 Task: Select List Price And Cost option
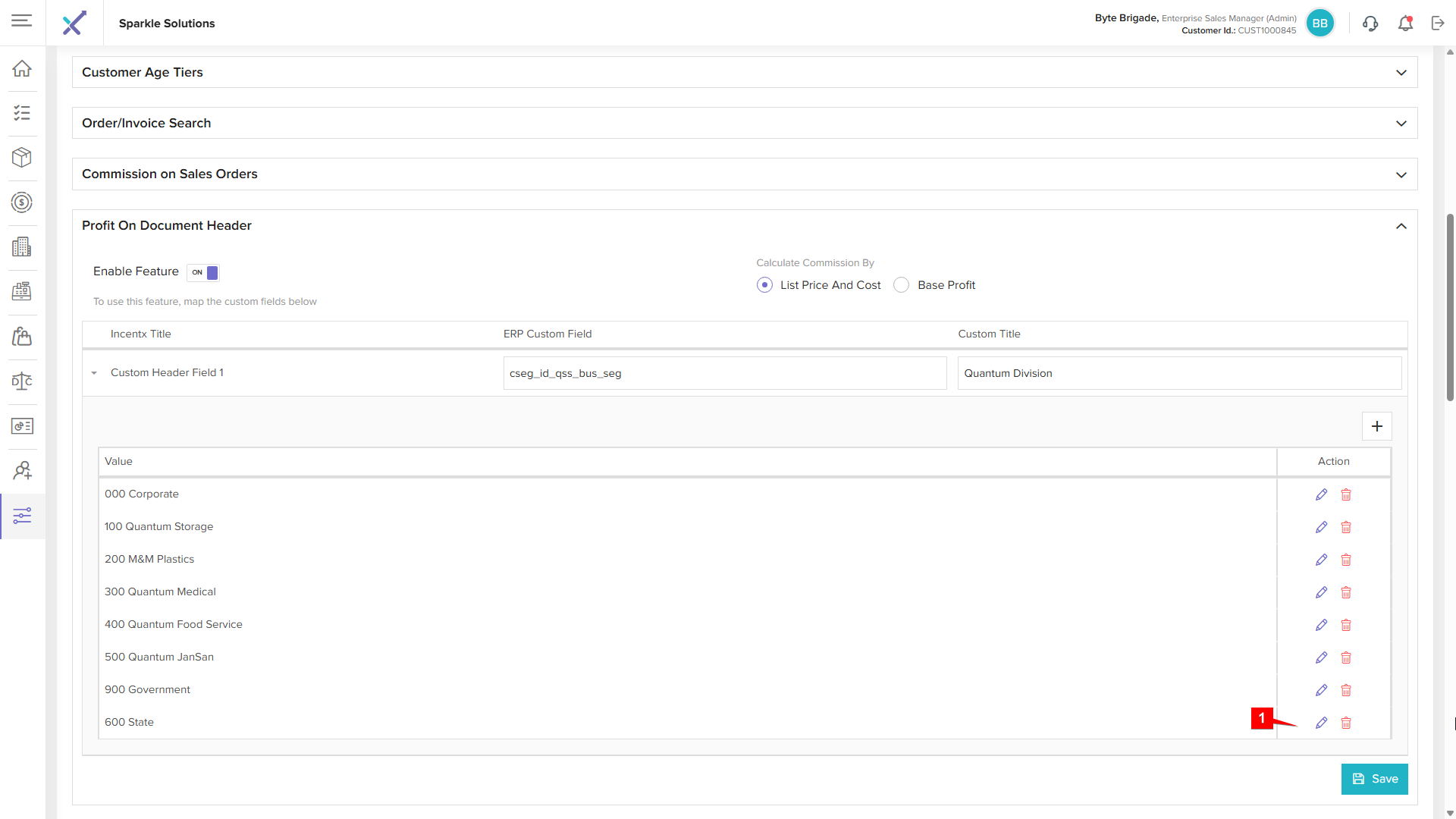point(764,285)
